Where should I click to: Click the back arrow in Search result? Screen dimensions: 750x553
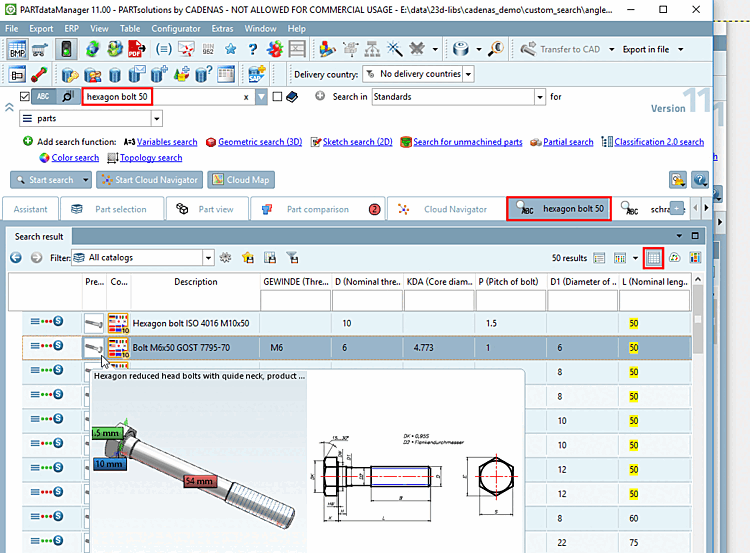[17, 258]
